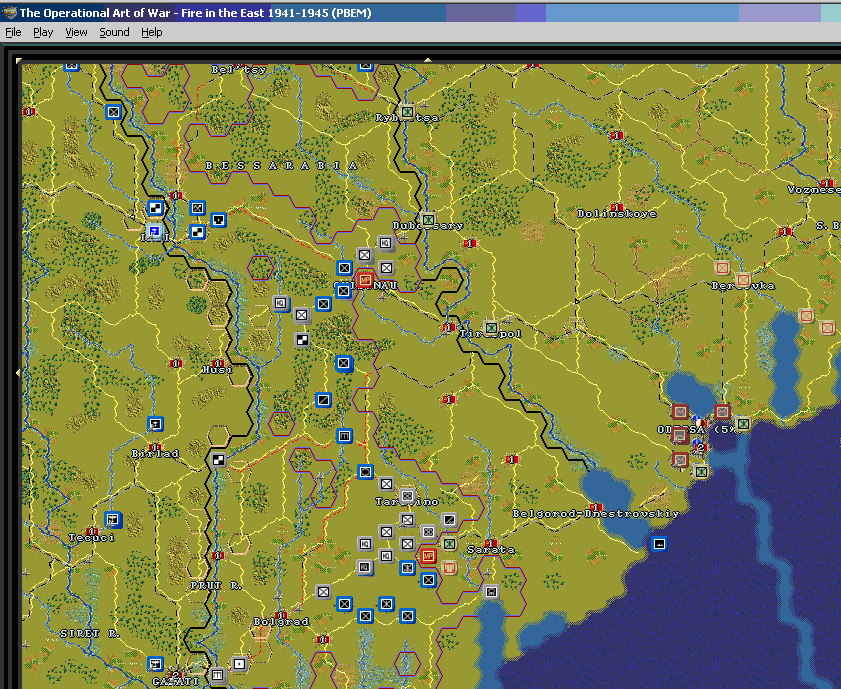Select the gray checkered unit on the Prut border
Viewport: 841px width, 689px height.
[218, 460]
